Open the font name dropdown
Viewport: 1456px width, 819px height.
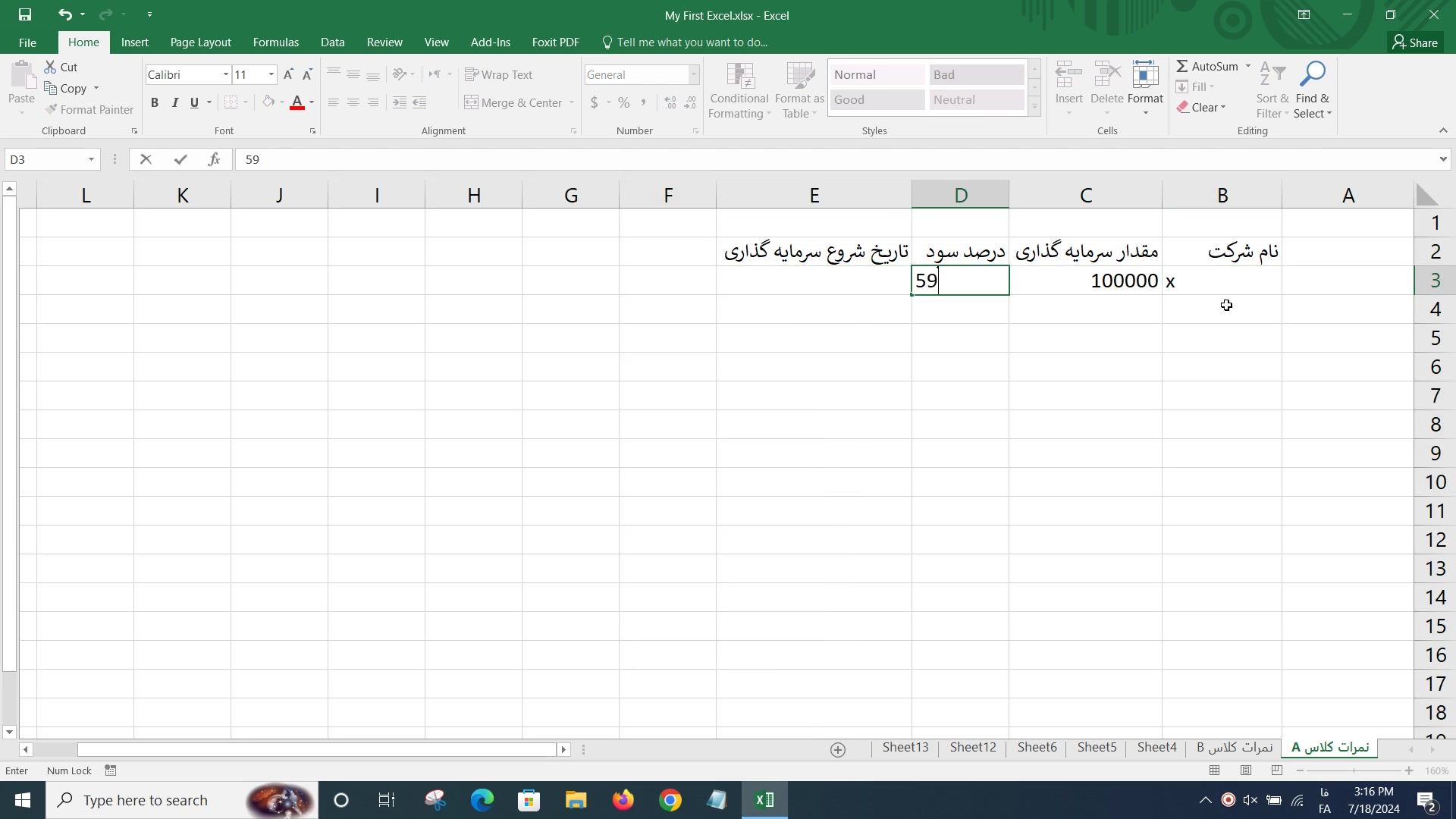pos(225,74)
